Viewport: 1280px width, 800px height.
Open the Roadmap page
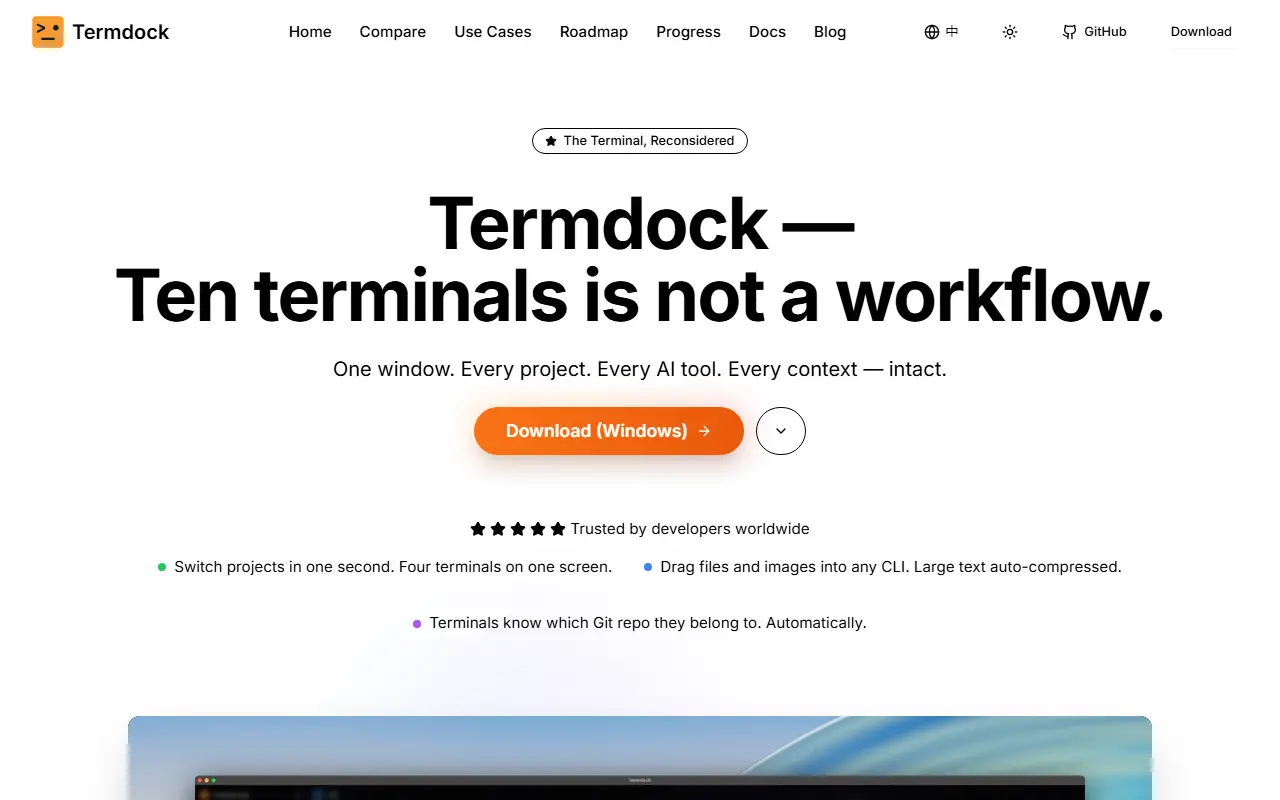(594, 32)
